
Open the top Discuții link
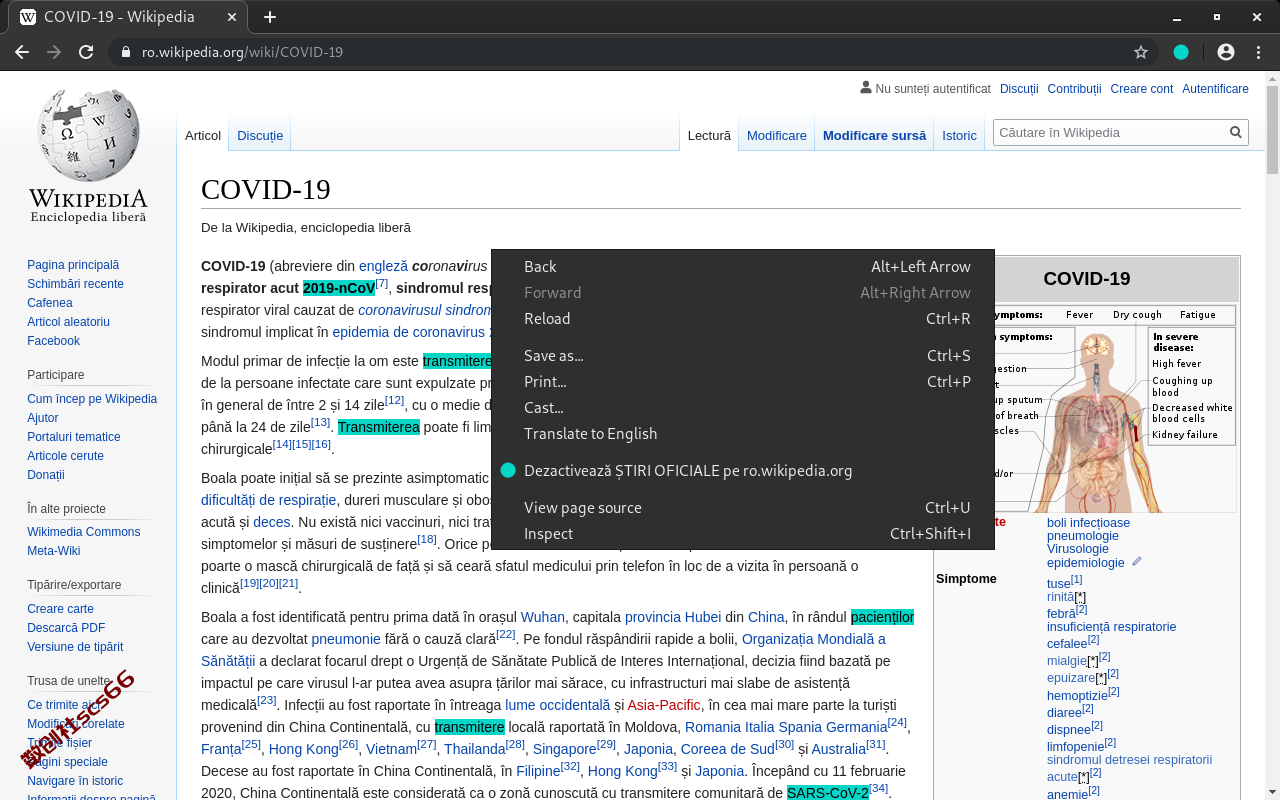(x=1019, y=89)
